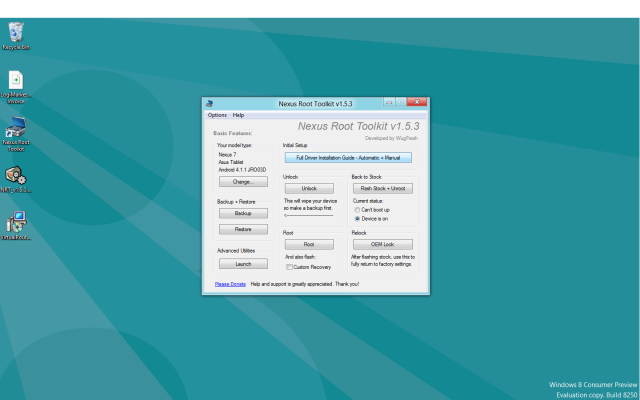
Task: Click the Backup button
Action: (243, 213)
